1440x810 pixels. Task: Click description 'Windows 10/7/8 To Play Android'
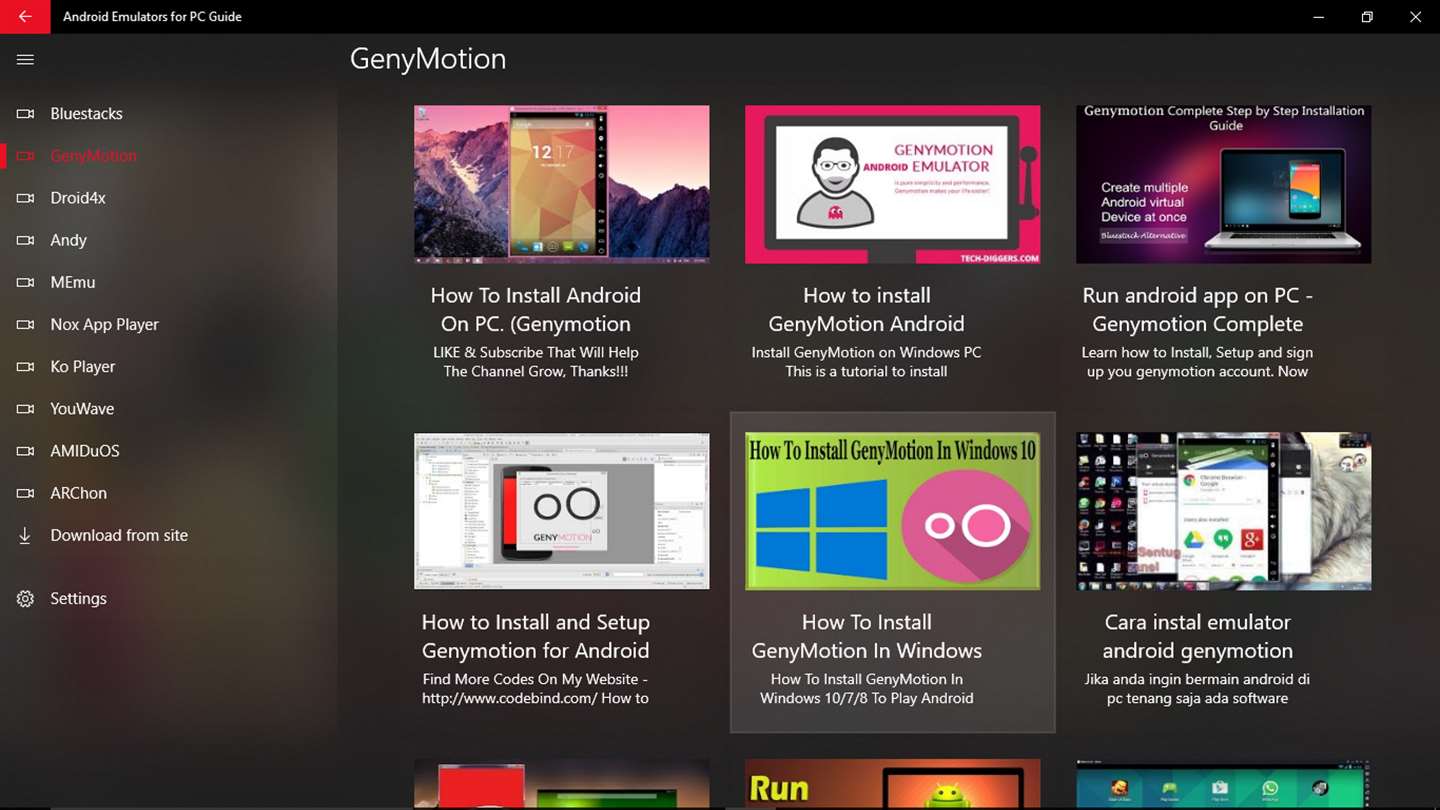coord(867,698)
